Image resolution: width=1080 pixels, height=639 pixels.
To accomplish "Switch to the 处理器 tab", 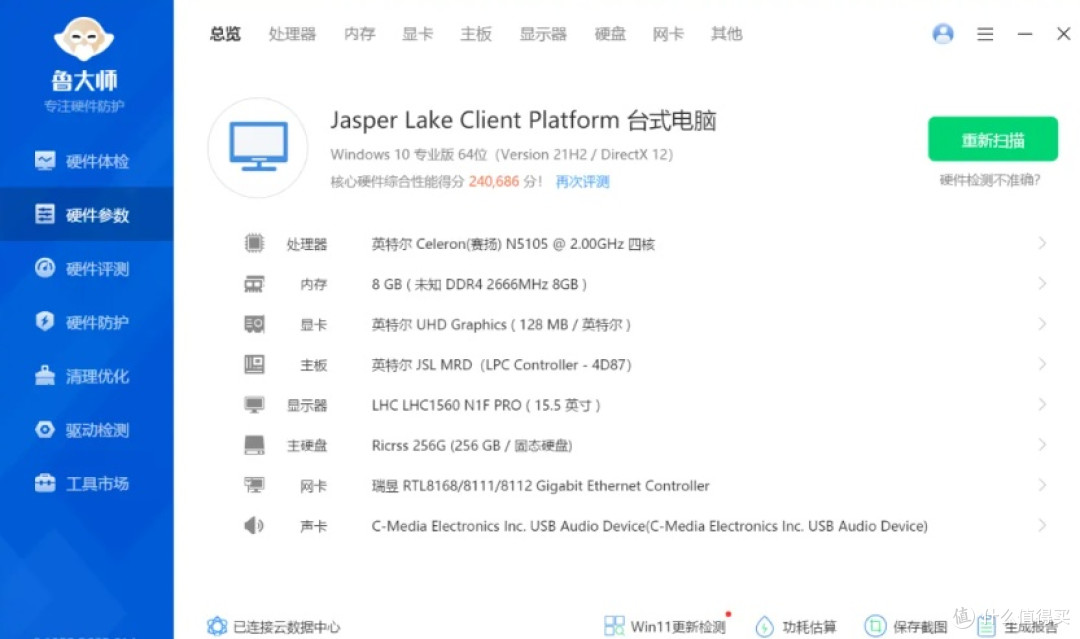I will coord(292,34).
